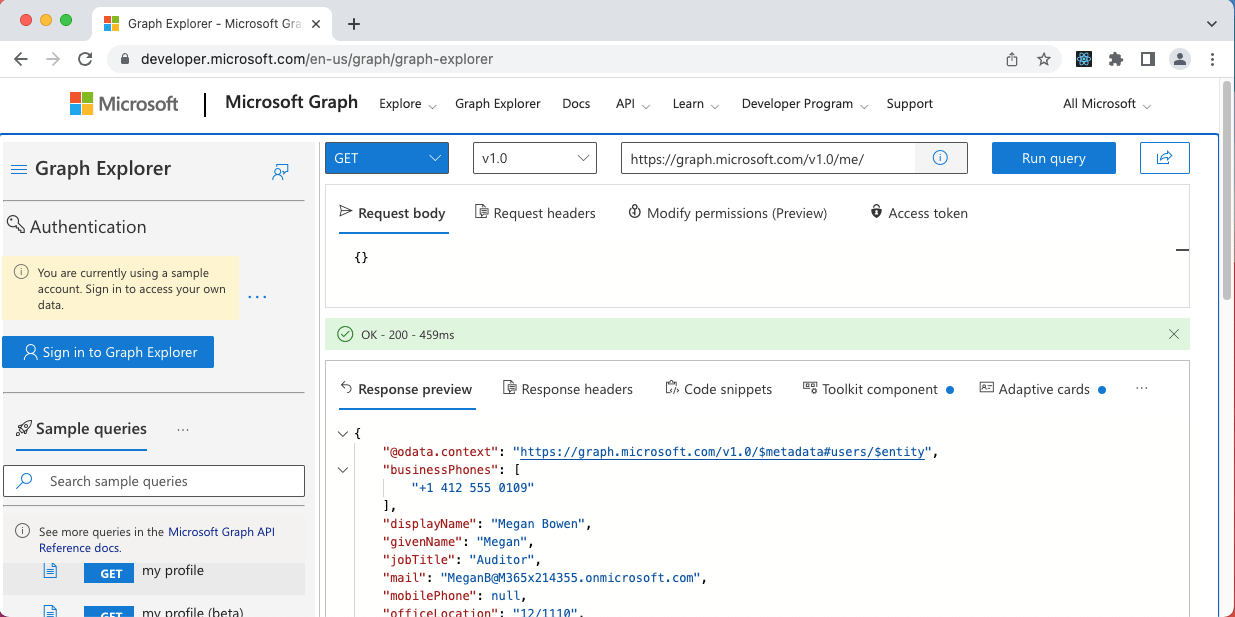The image size is (1235, 617).
Task: Switch to the Request headers tab
Action: tap(535, 213)
